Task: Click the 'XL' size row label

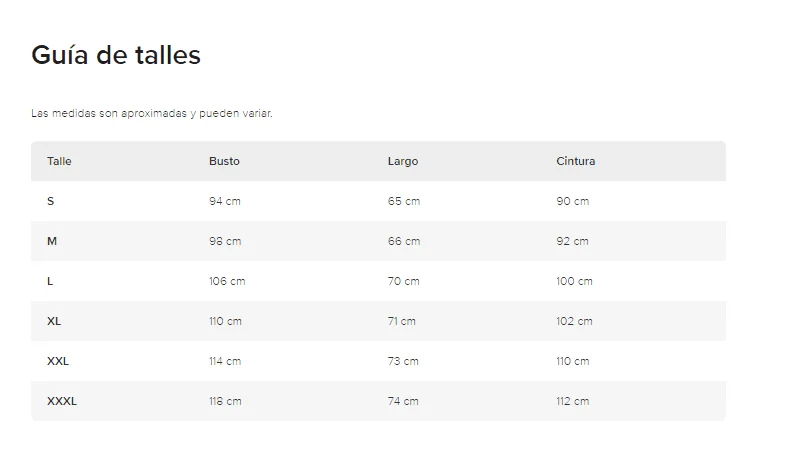Action: [54, 321]
